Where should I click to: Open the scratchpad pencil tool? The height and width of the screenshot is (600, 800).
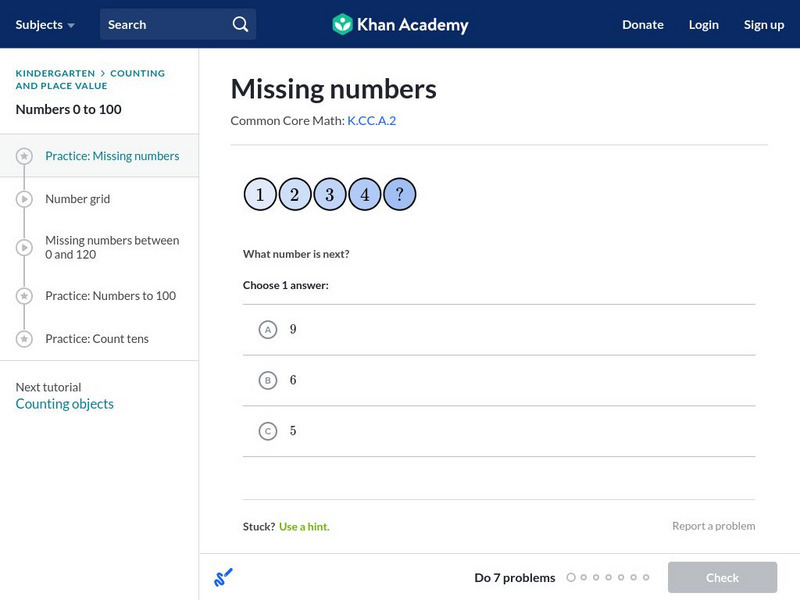tap(223, 577)
